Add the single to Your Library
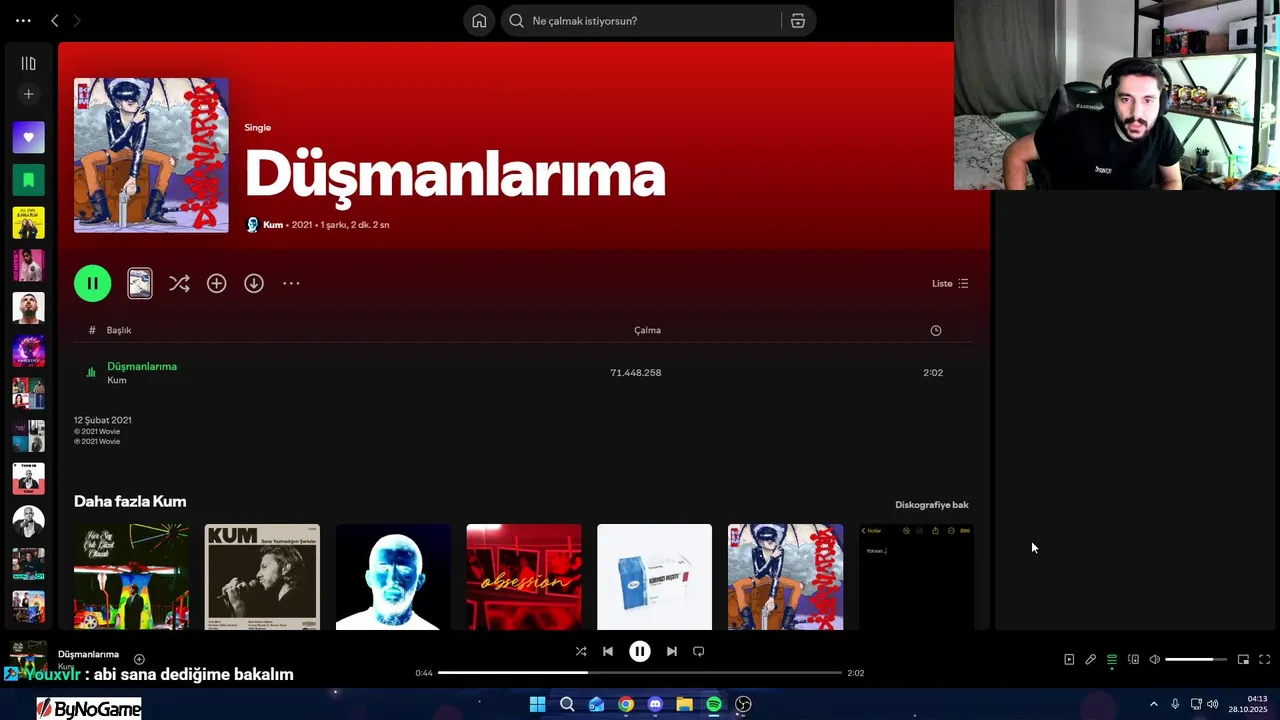This screenshot has width=1280, height=720. click(216, 284)
